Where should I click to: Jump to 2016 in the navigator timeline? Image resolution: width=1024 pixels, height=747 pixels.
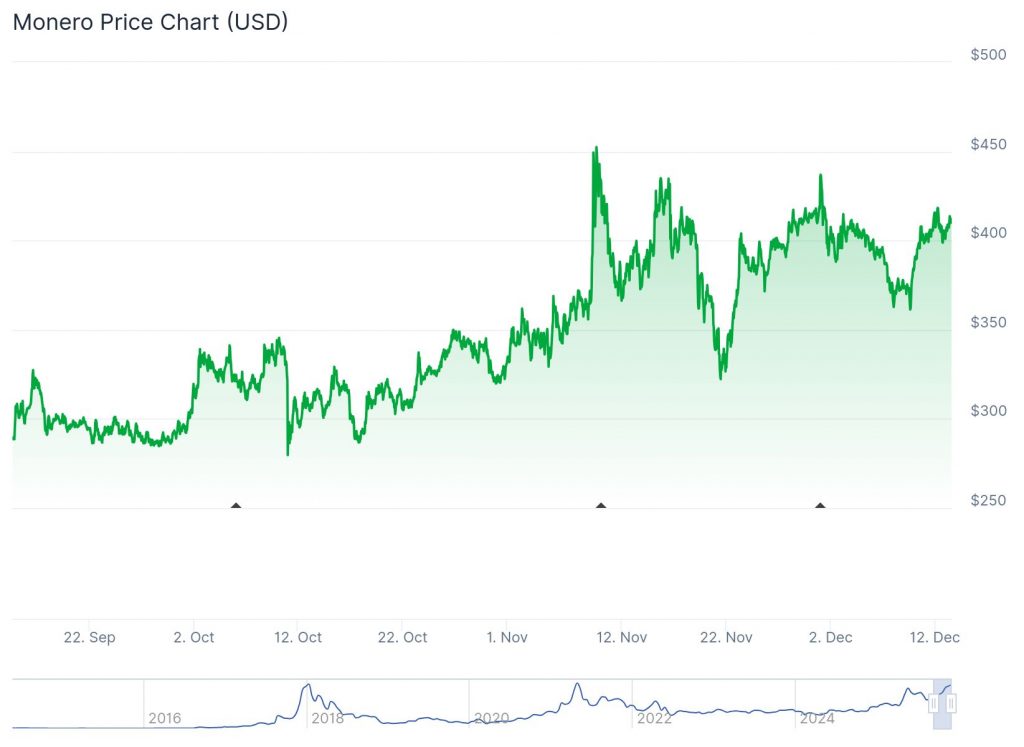coord(165,718)
